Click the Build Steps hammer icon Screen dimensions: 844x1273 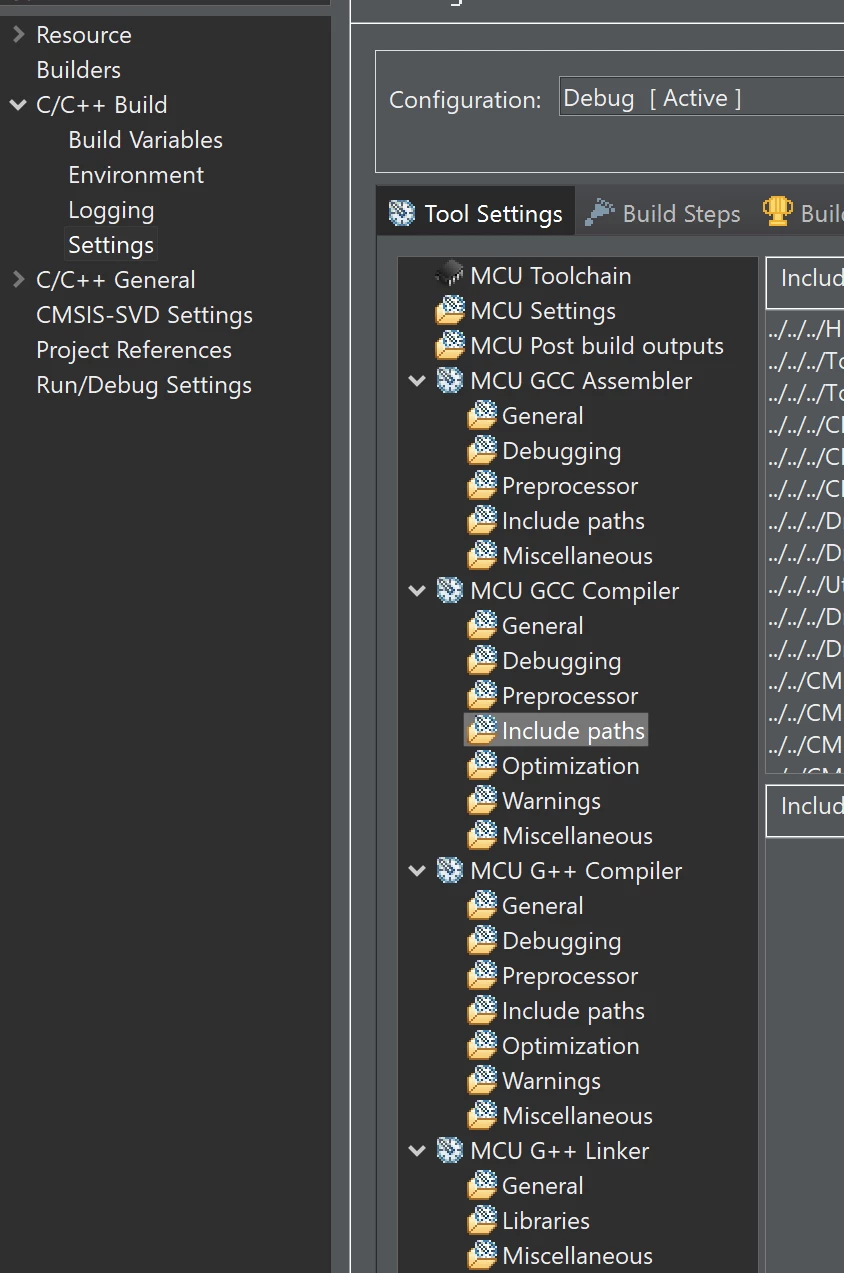coord(600,213)
